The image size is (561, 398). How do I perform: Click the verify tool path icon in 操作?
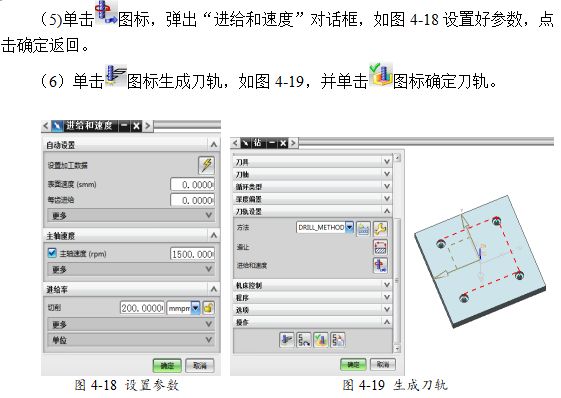(x=321, y=340)
